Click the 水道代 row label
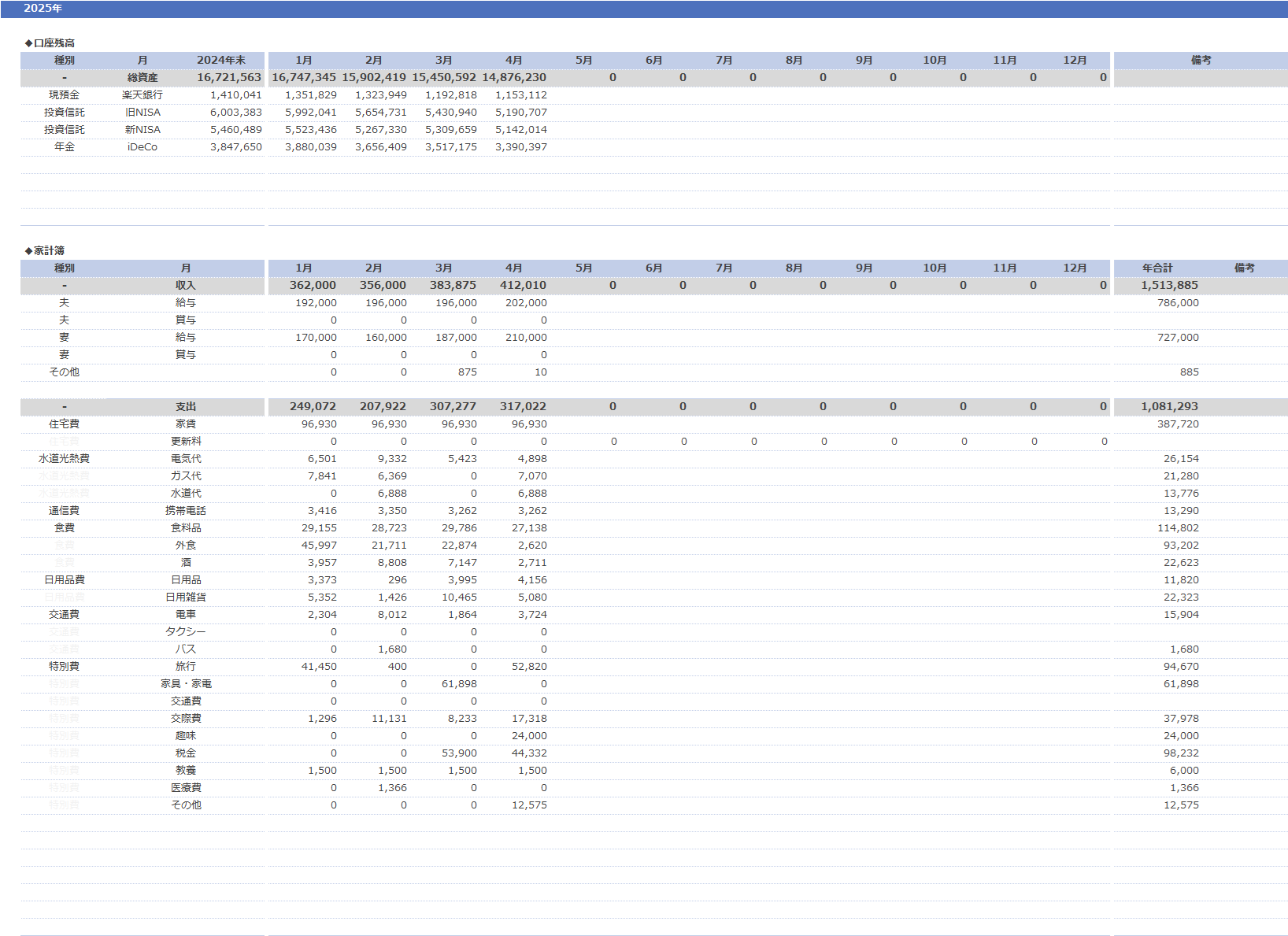The width and height of the screenshot is (1288, 936). pos(186,494)
